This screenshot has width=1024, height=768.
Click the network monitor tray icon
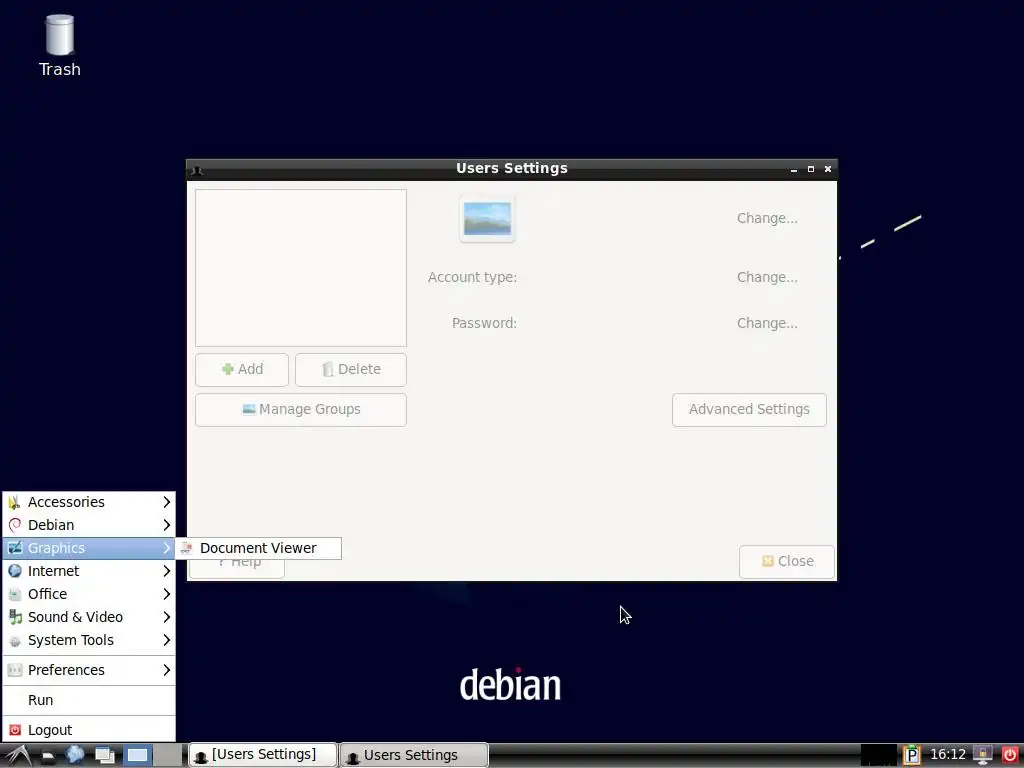click(982, 755)
